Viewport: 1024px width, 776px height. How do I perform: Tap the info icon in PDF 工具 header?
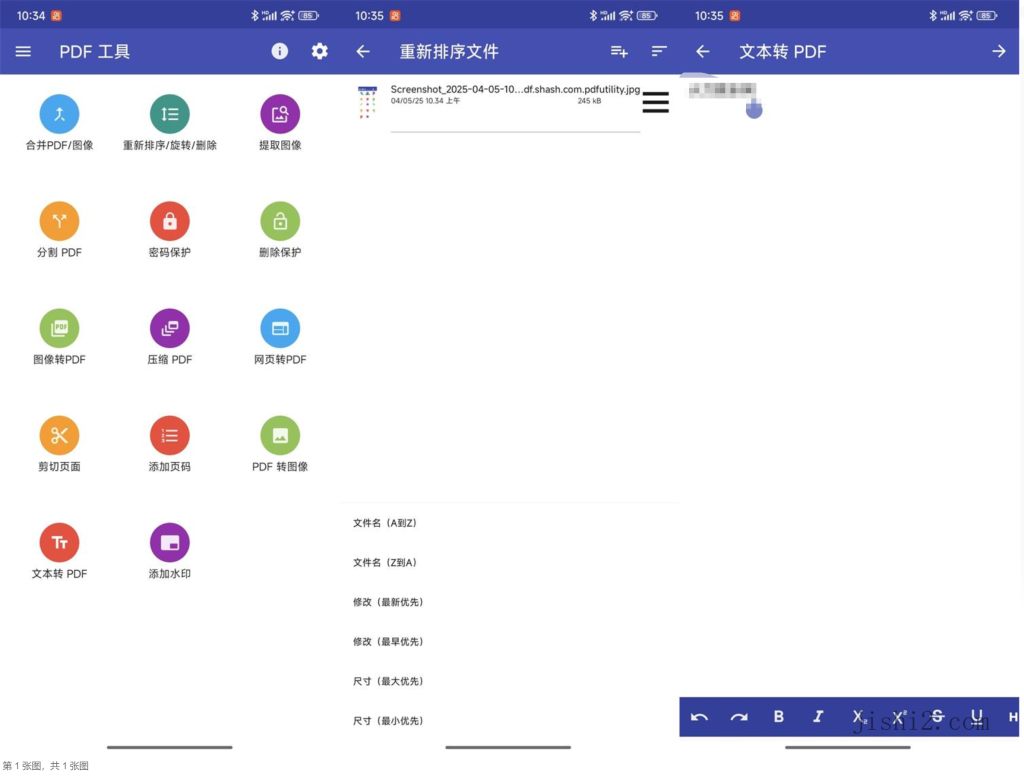point(280,51)
